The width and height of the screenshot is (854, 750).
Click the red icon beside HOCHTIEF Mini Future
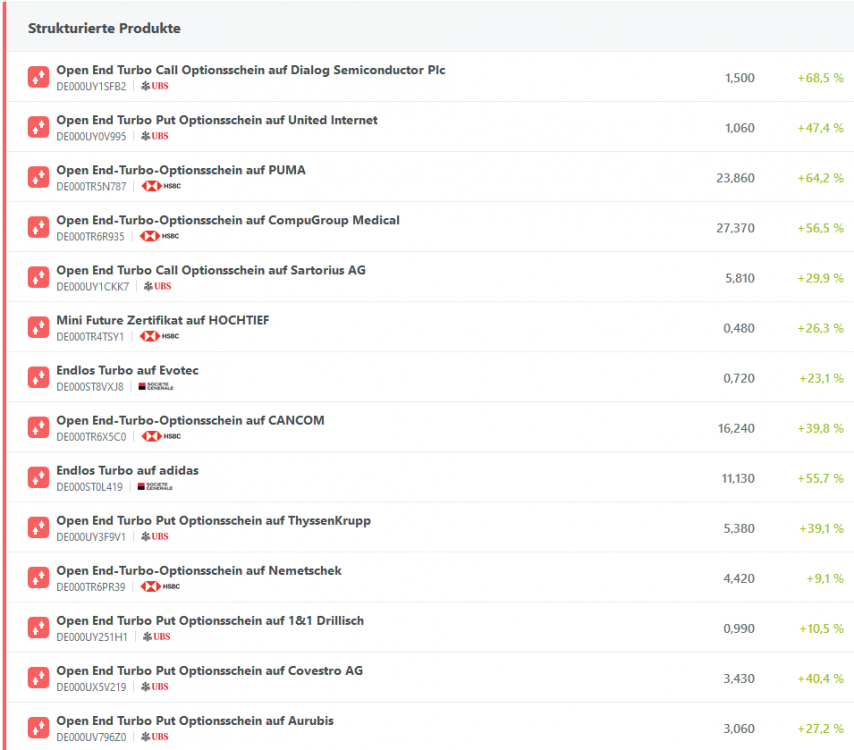(39, 327)
